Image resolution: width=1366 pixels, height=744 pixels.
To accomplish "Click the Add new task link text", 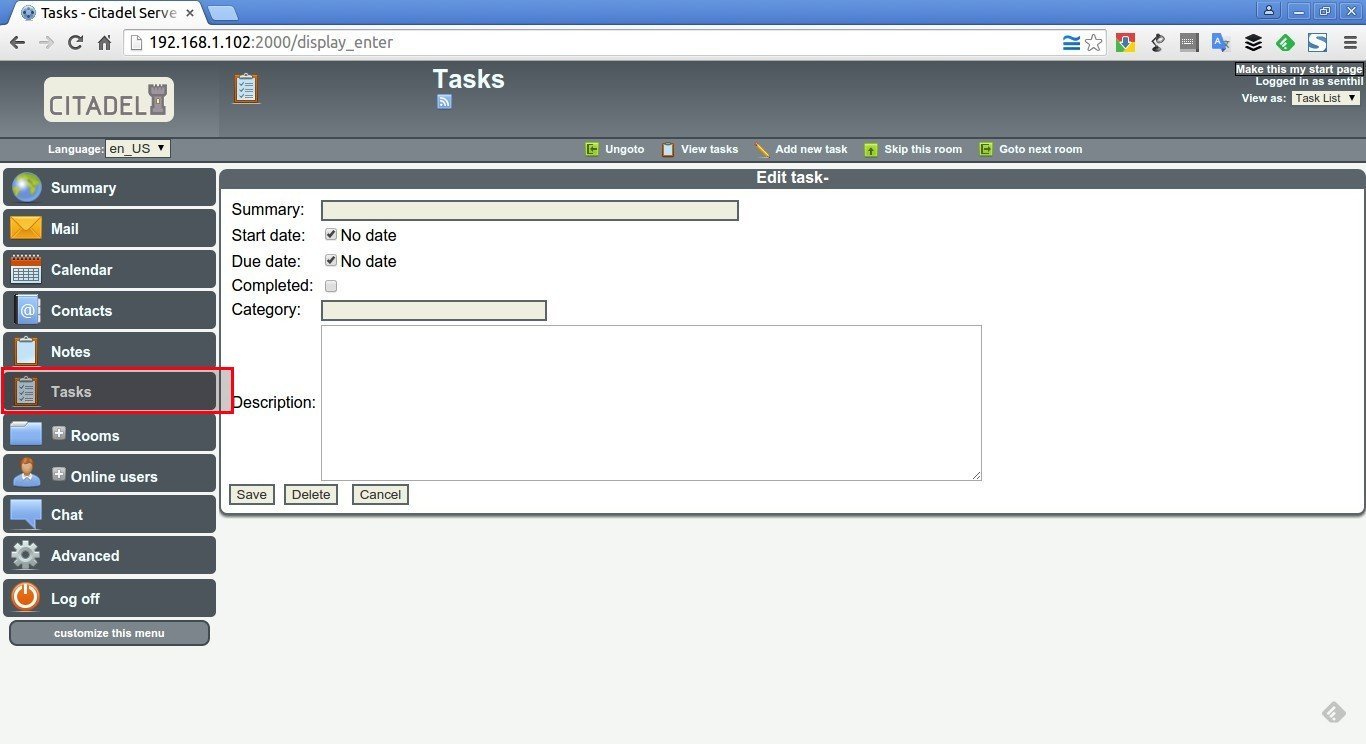I will pyautogui.click(x=811, y=149).
